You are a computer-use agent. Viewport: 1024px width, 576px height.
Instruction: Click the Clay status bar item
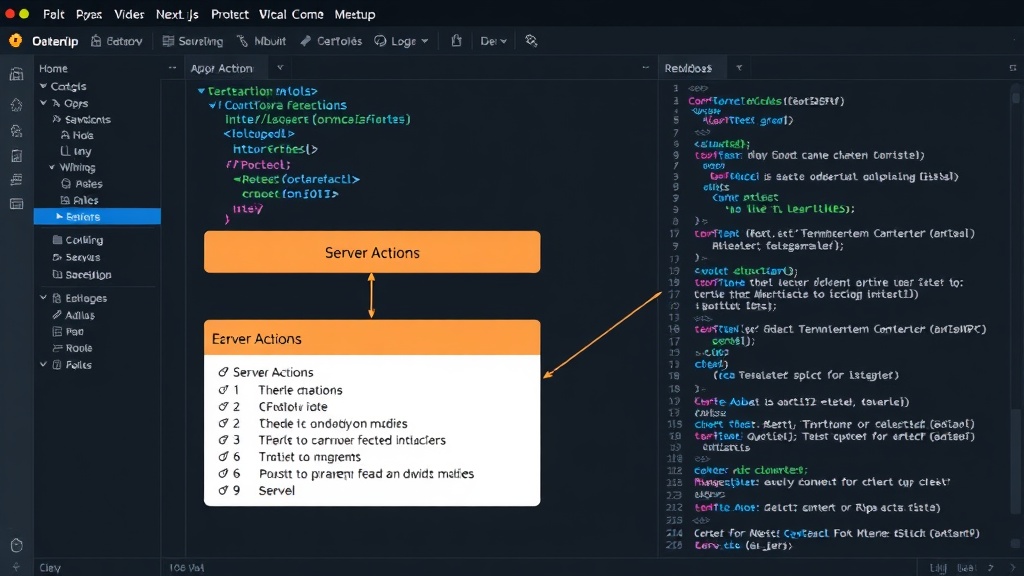point(50,568)
